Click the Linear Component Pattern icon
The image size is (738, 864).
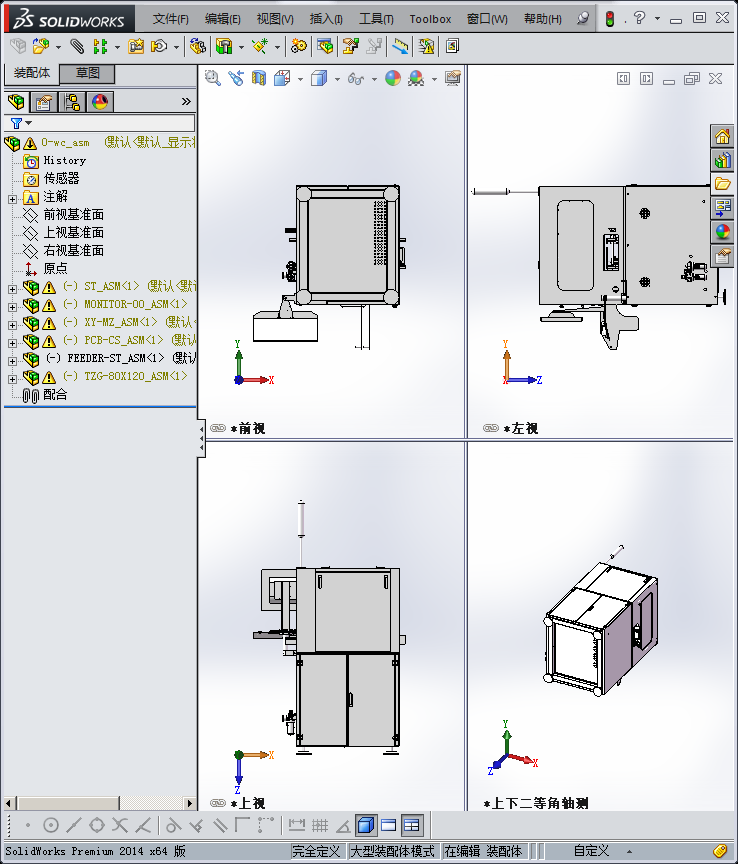coord(100,46)
